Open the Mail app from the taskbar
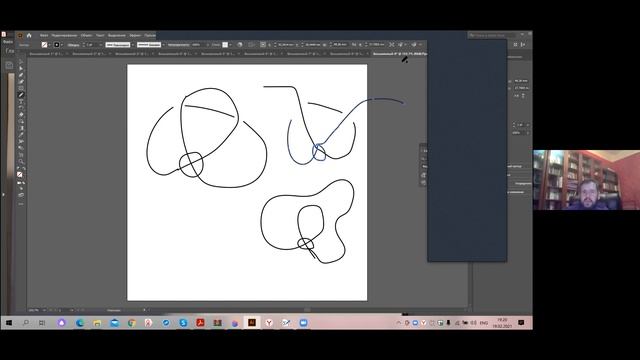The image size is (640, 360). tap(115, 323)
